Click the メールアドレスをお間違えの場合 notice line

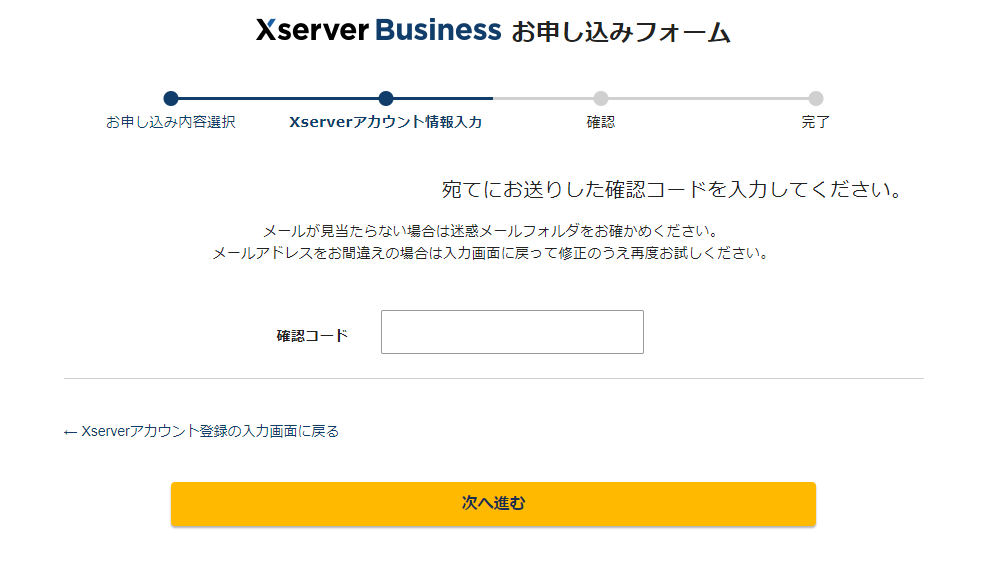491,253
